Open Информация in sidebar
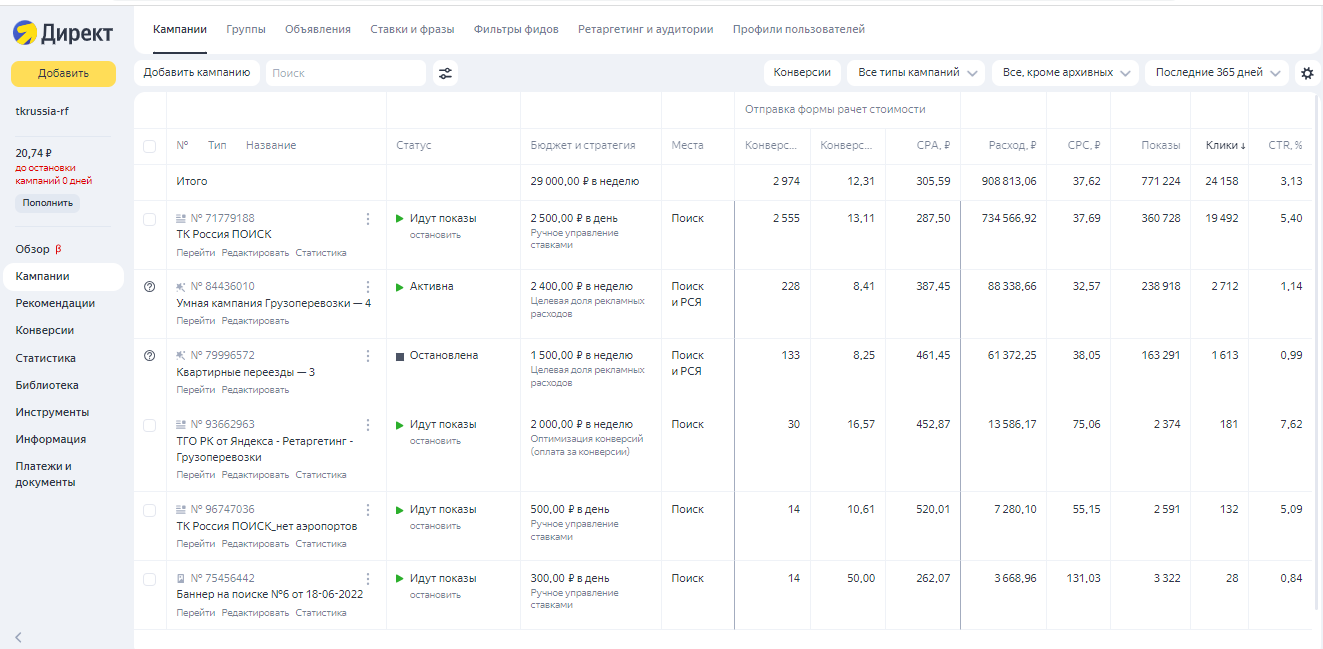Image resolution: width=1323 pixels, height=649 pixels. (x=51, y=439)
